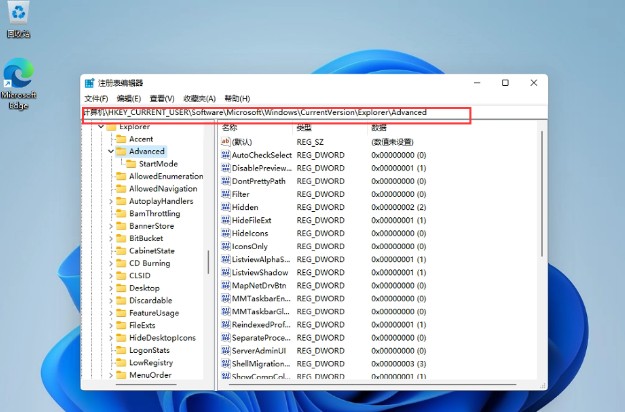This screenshot has height=412, width=625.
Task: Select the ListviewAlphaS value icon
Action: (226, 259)
